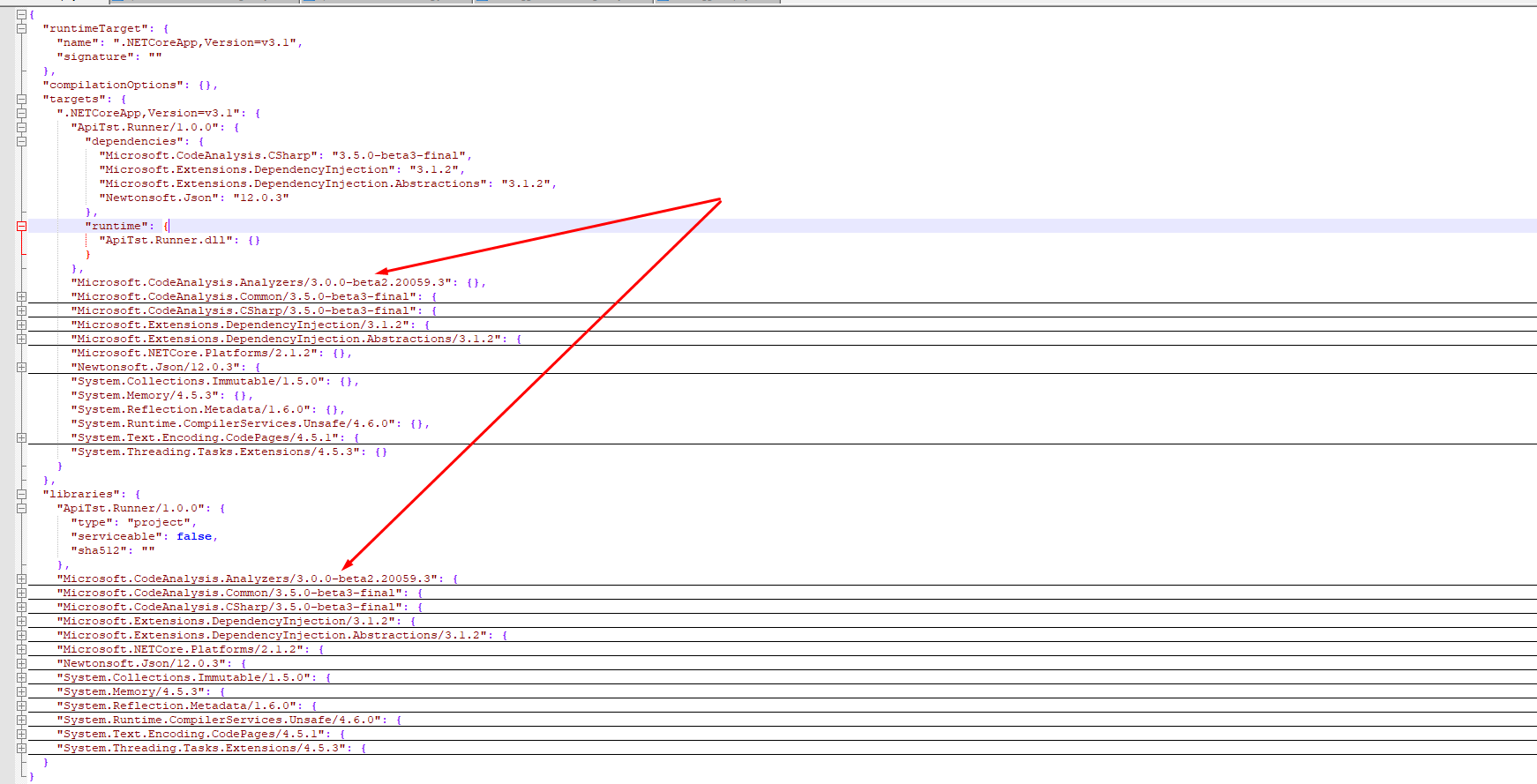This screenshot has width=1537, height=784.
Task: Click the "name": ".NETCoreApp,Version=v3.1" line
Action: (x=180, y=42)
